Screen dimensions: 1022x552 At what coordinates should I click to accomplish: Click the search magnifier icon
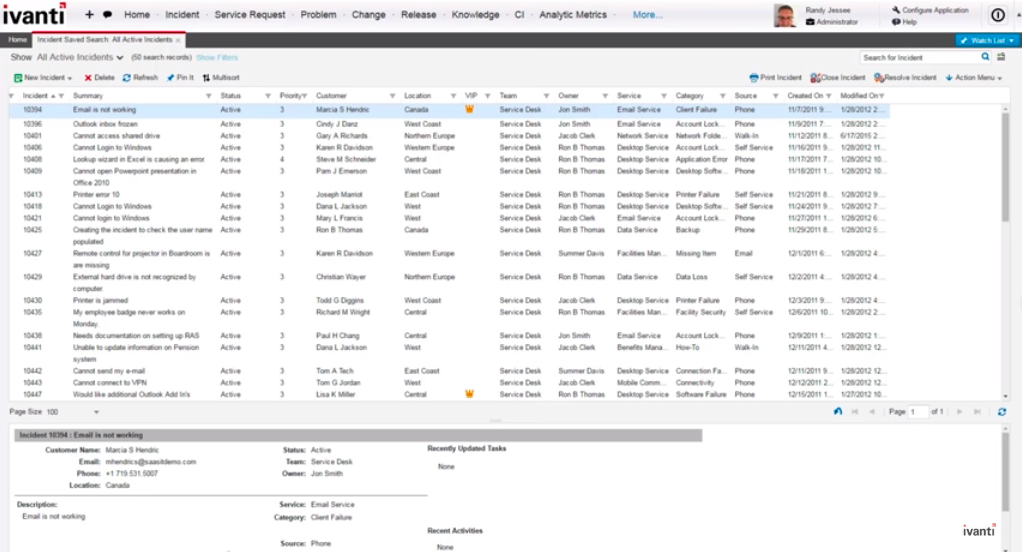985,58
